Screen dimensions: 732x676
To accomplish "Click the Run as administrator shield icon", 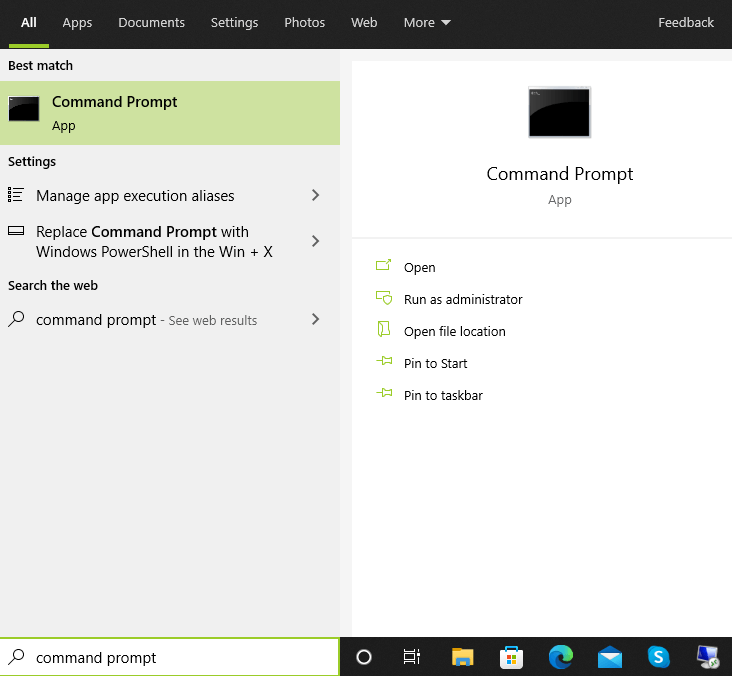I will coord(384,297).
